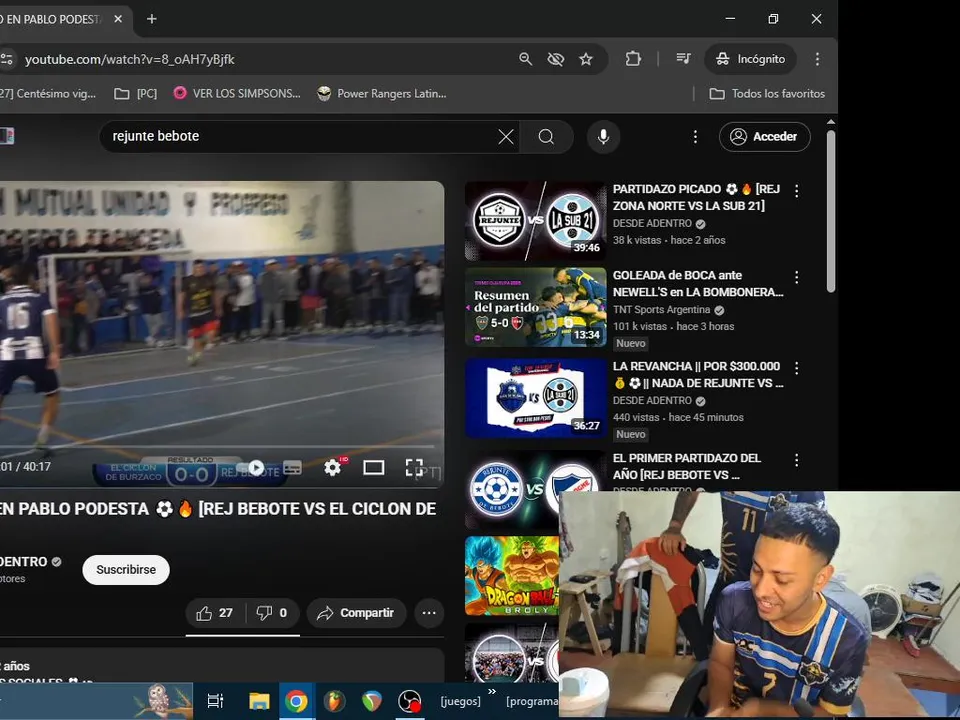Viewport: 960px width, 720px height.
Task: Open the green shield icon app in the taskbar
Action: coord(372,701)
